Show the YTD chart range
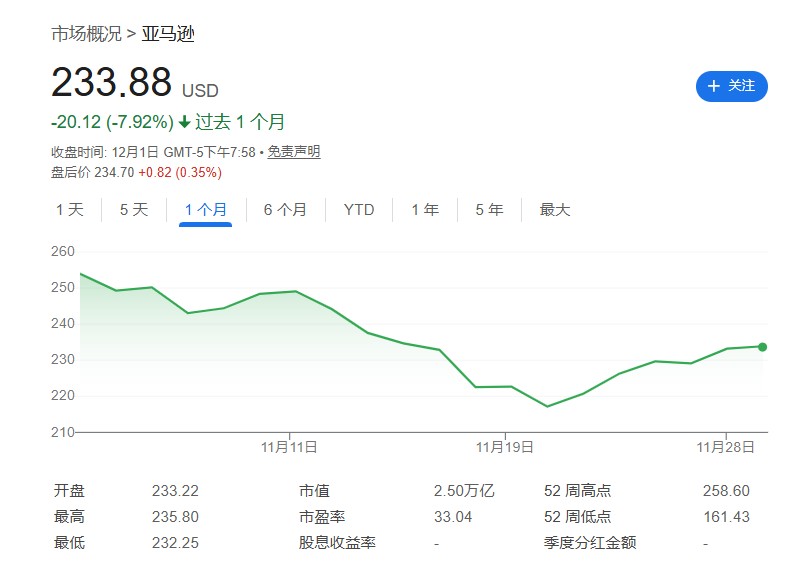The width and height of the screenshot is (794, 567). point(359,210)
